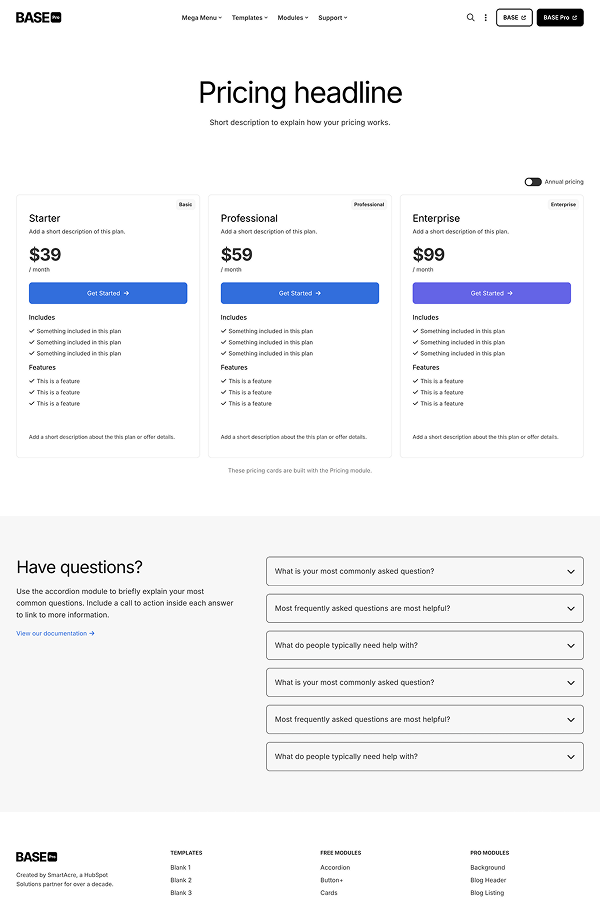Click the external link icon on BASE button

click(524, 17)
